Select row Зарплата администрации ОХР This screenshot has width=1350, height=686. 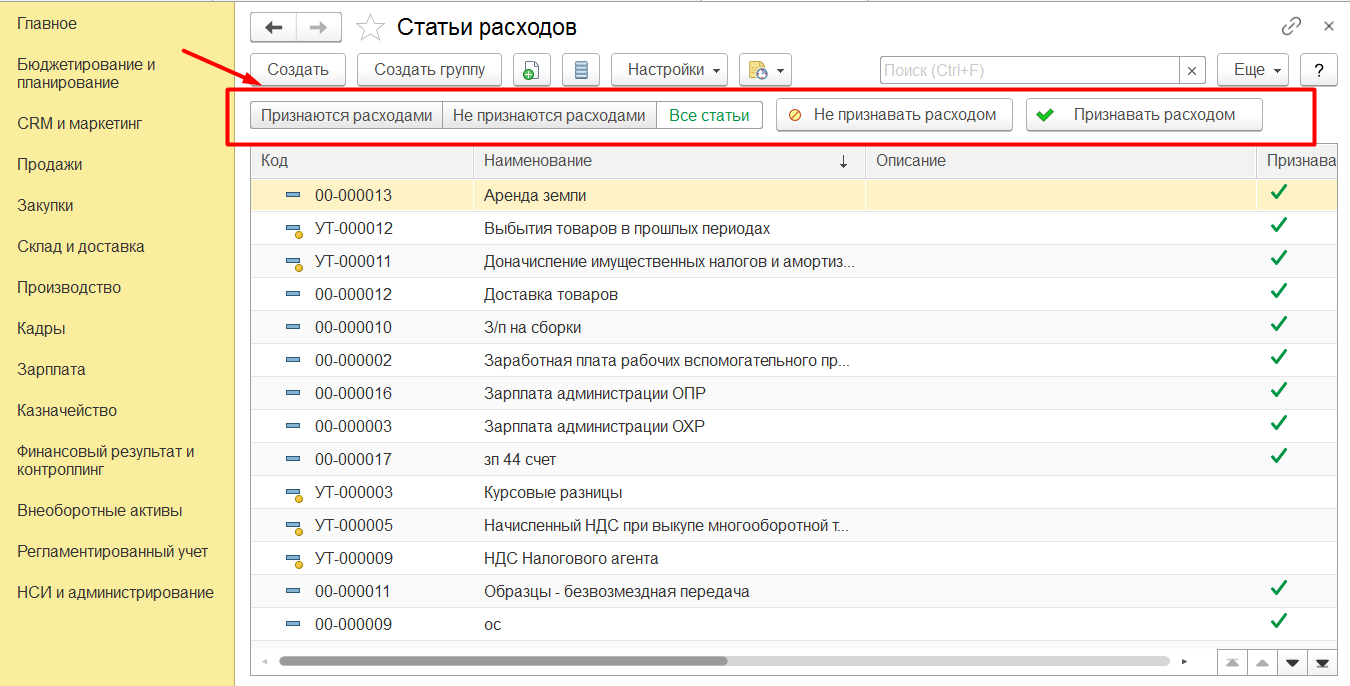pos(793,427)
